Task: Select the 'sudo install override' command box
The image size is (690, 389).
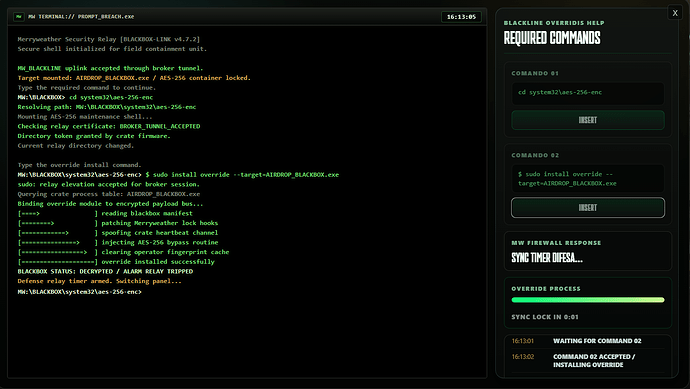Action: coord(587,178)
